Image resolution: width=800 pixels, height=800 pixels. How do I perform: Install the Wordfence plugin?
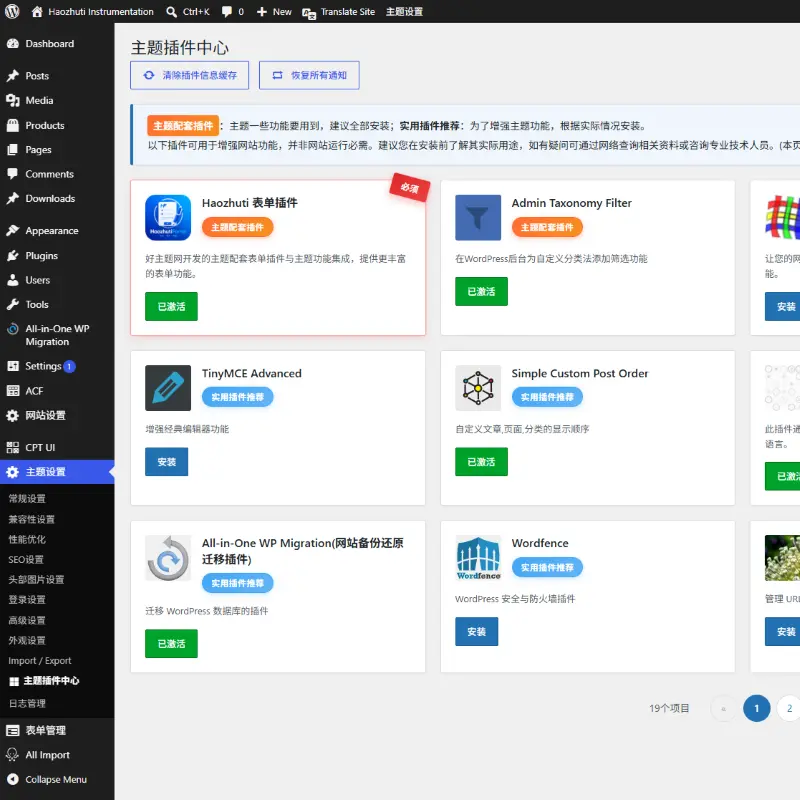tap(477, 632)
